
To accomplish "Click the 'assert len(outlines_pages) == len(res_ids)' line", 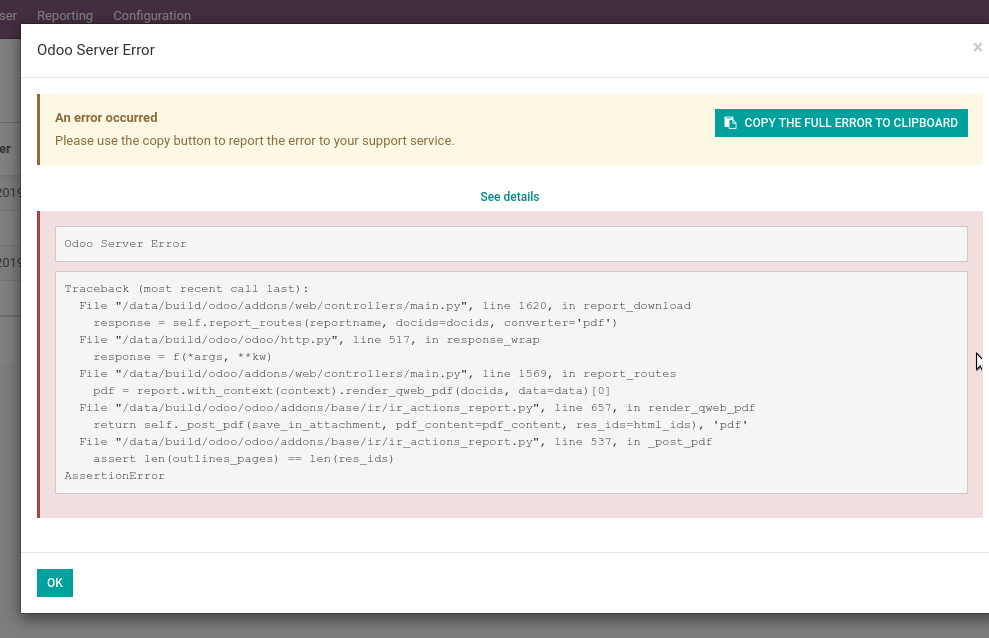I will (243, 459).
